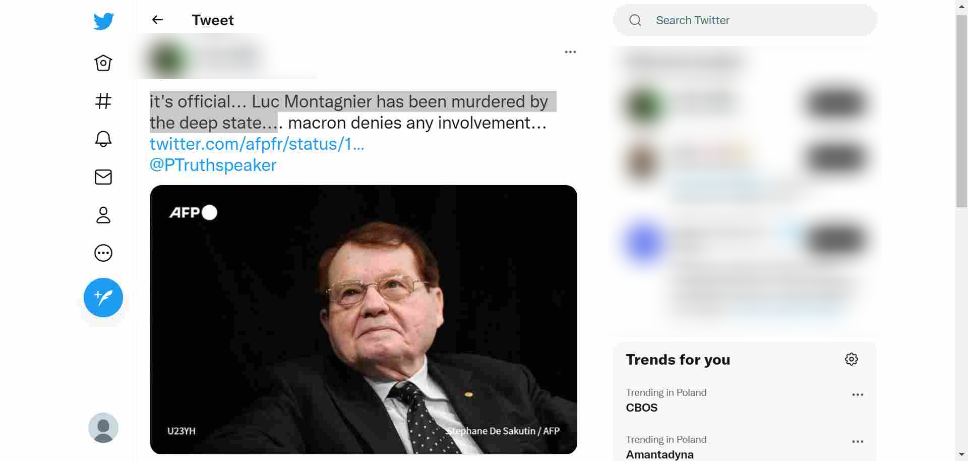Expand options for Amantadyna trend
The width and height of the screenshot is (968, 461).
(857, 442)
